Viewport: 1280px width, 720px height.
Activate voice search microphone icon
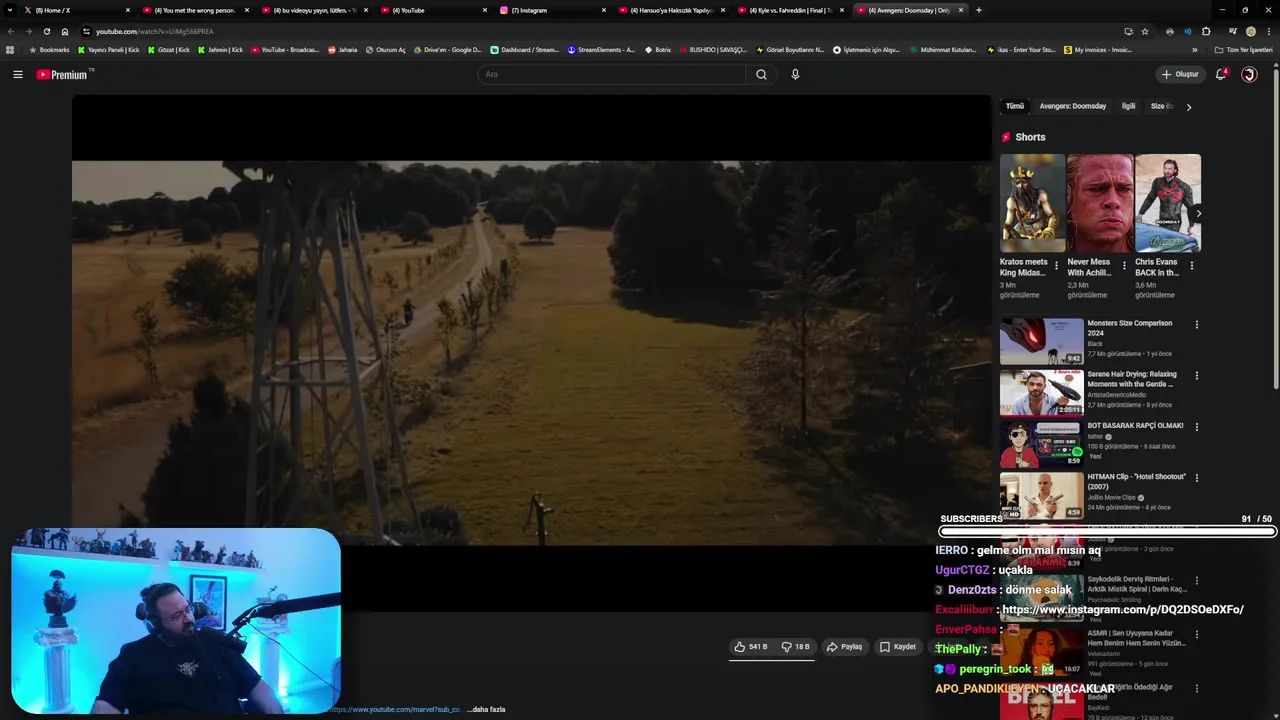click(x=795, y=74)
